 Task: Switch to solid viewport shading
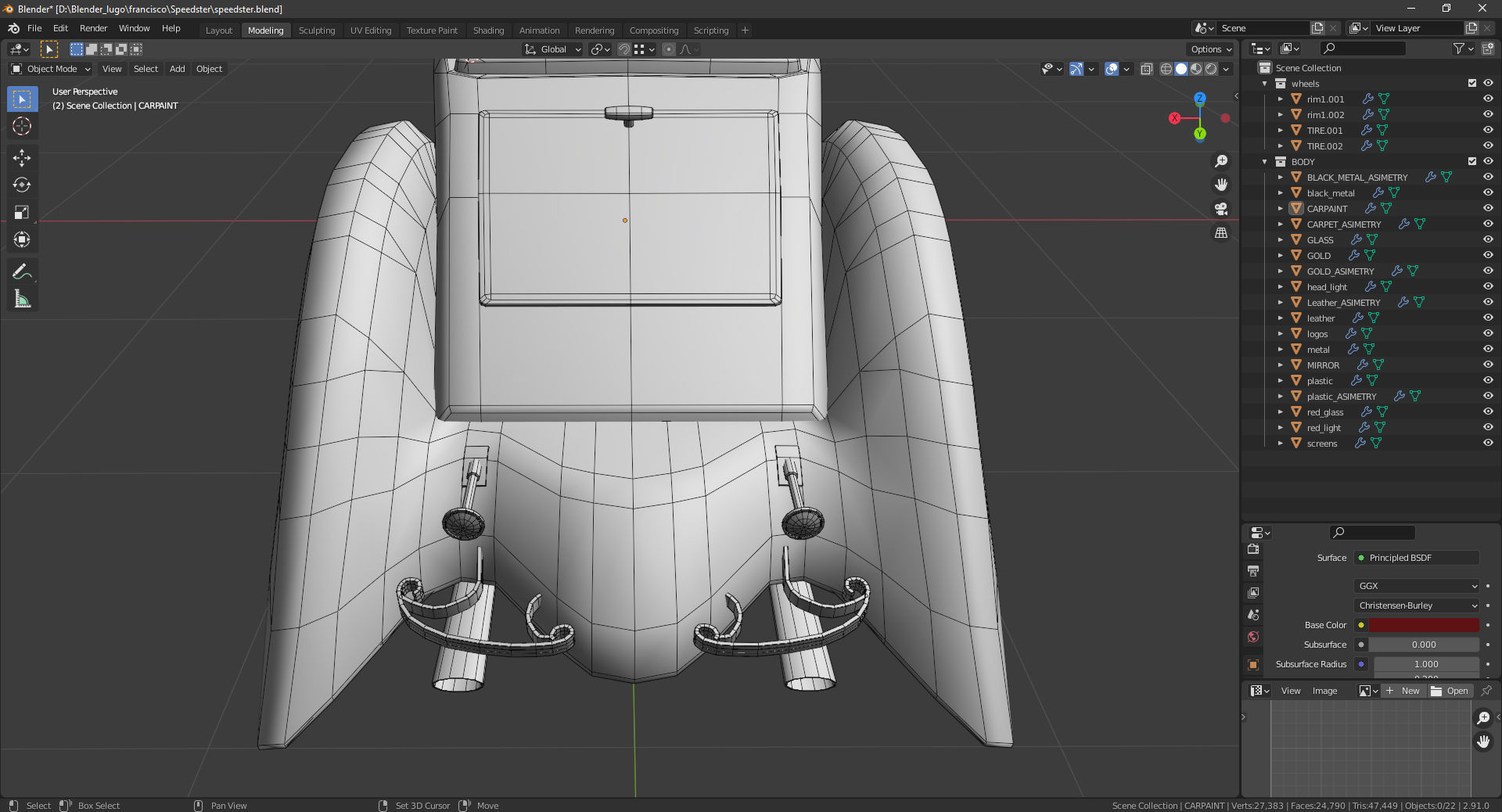click(1181, 69)
